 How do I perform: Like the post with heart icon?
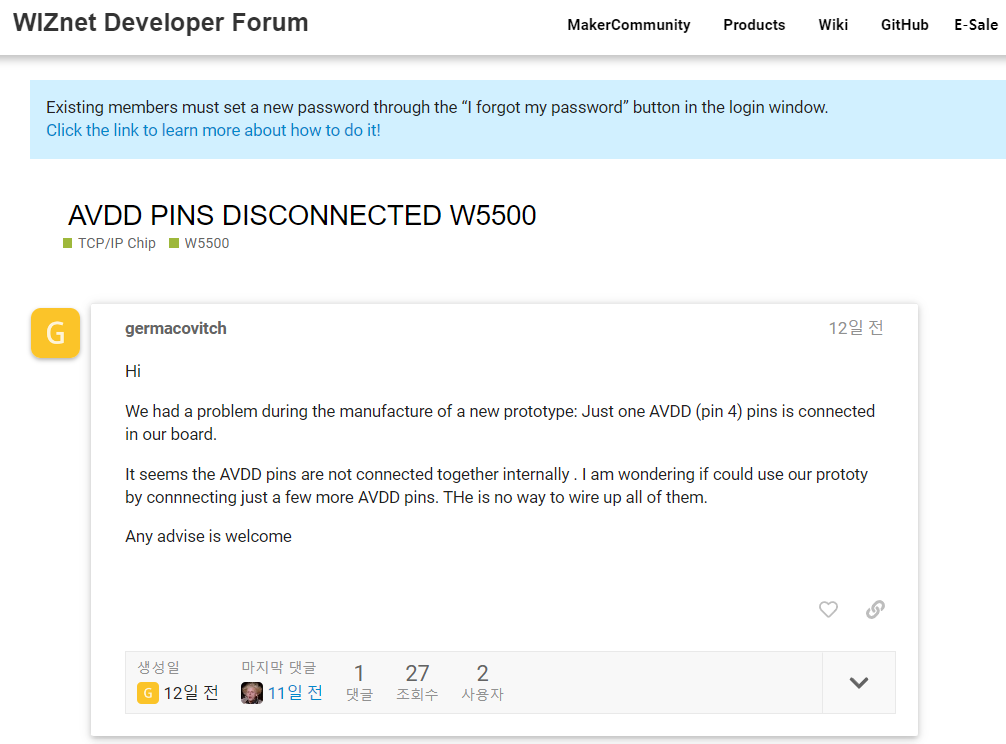click(828, 609)
